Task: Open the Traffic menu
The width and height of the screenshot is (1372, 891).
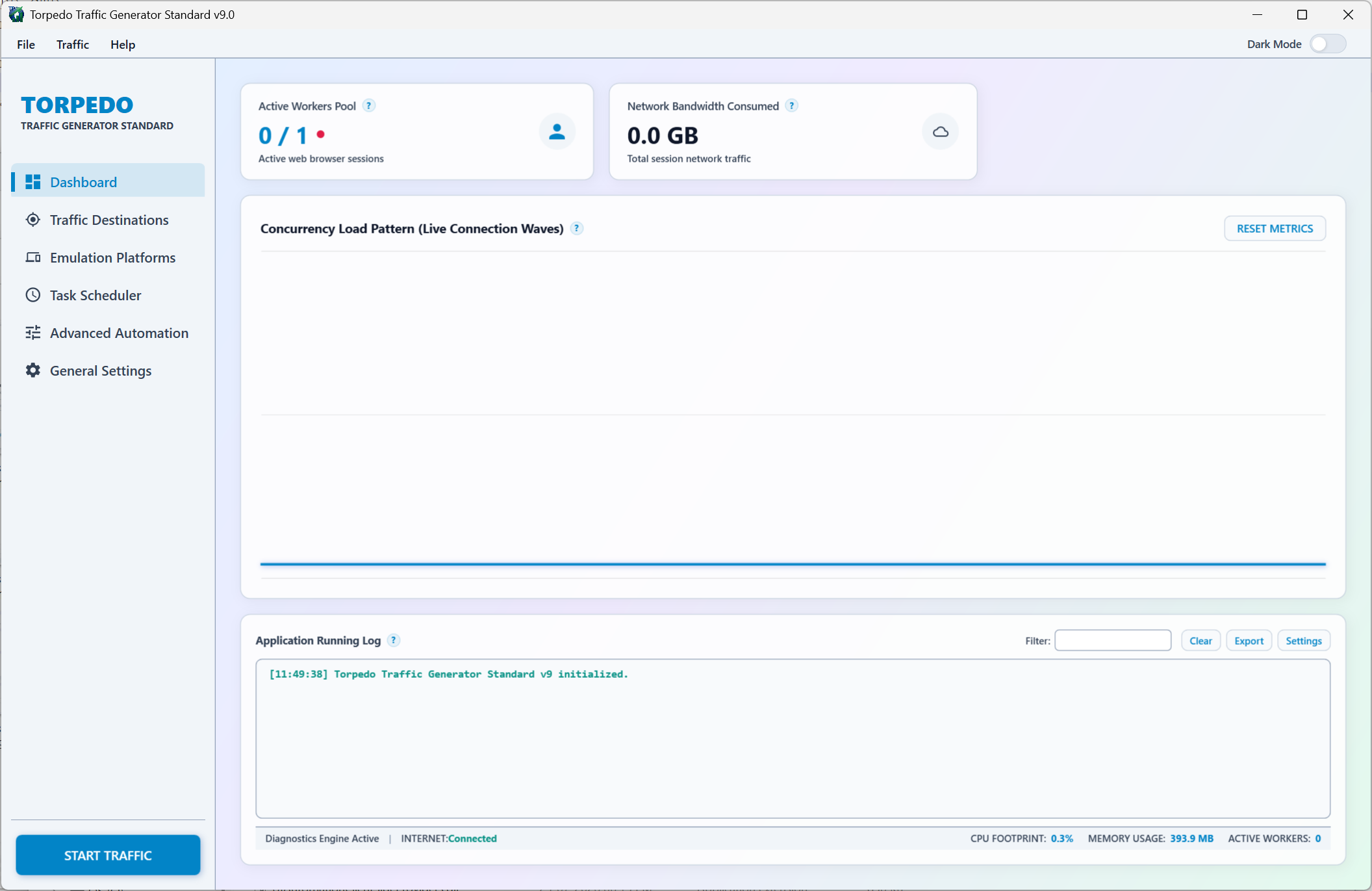Action: pos(73,44)
